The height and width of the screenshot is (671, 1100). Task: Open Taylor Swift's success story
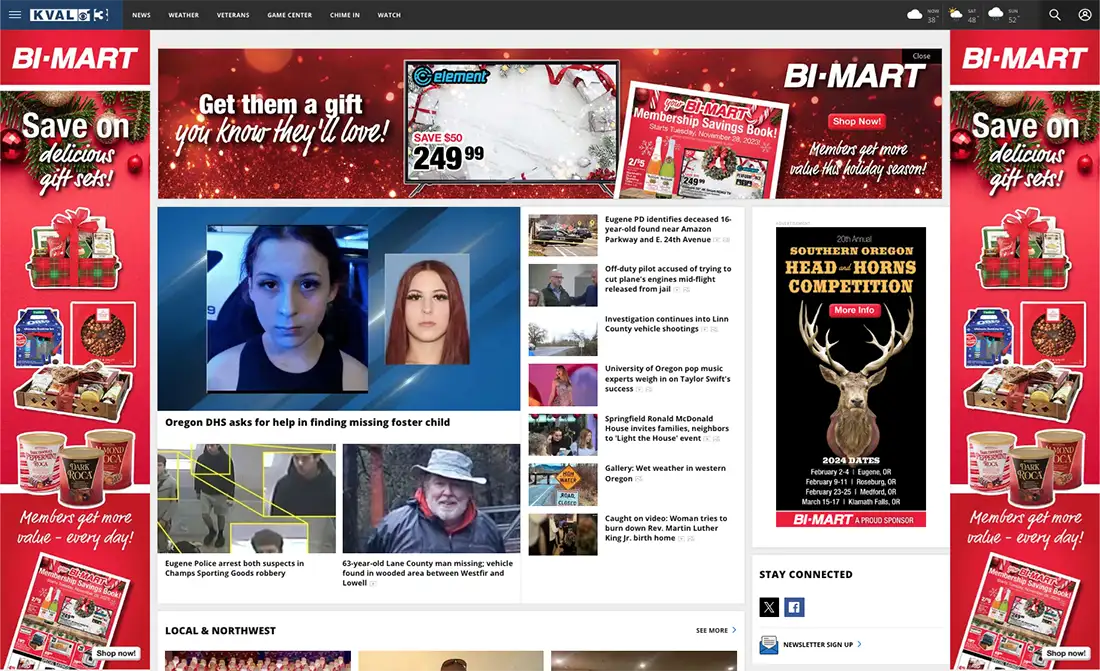point(667,378)
